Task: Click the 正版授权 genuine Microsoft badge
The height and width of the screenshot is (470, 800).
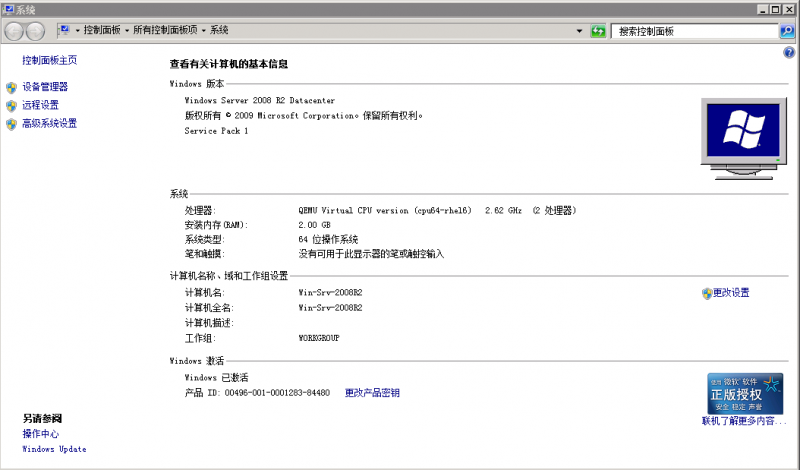Action: point(745,393)
